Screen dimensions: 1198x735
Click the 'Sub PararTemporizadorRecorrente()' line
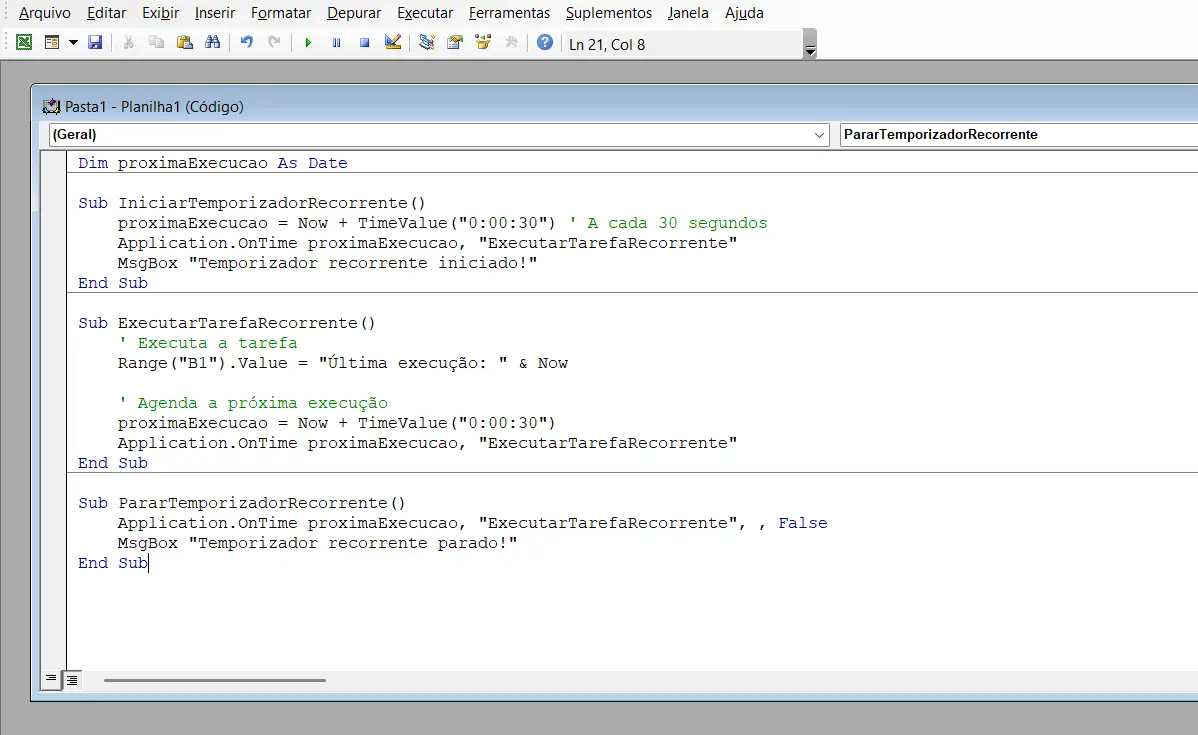coord(241,503)
